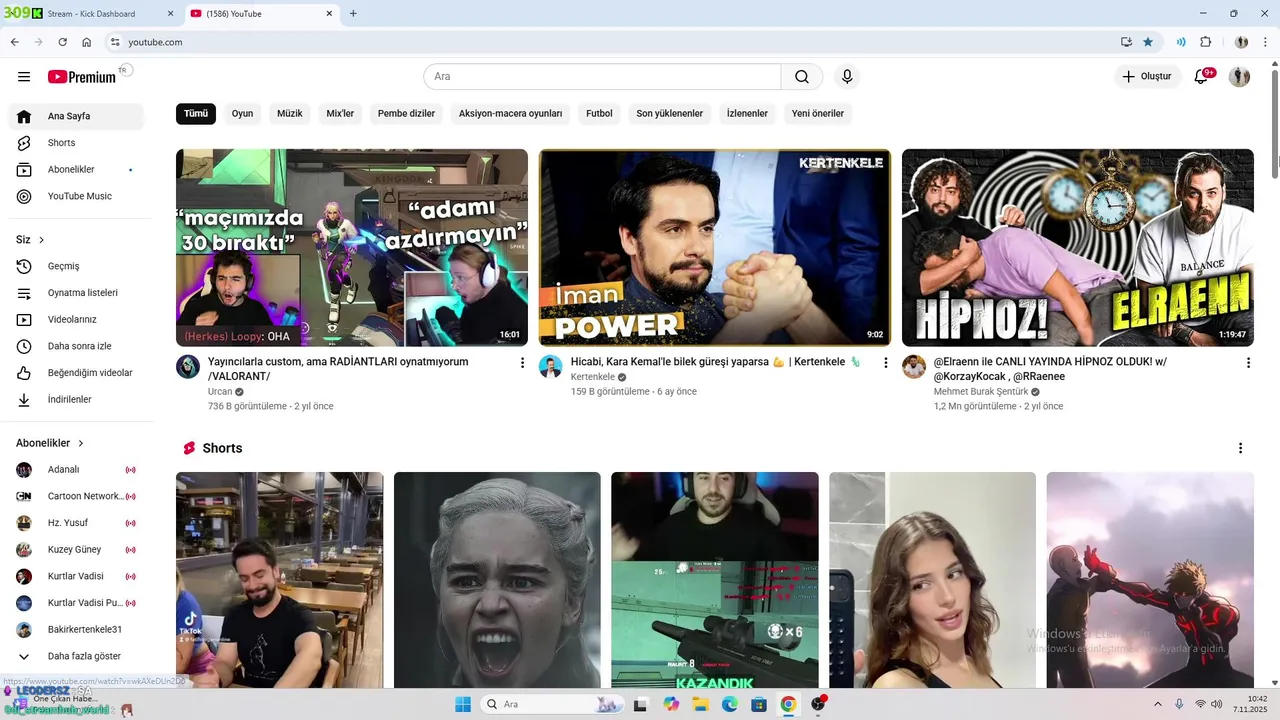
Task: Open the Kertenkele iman POWER thumbnail
Action: [x=715, y=248]
